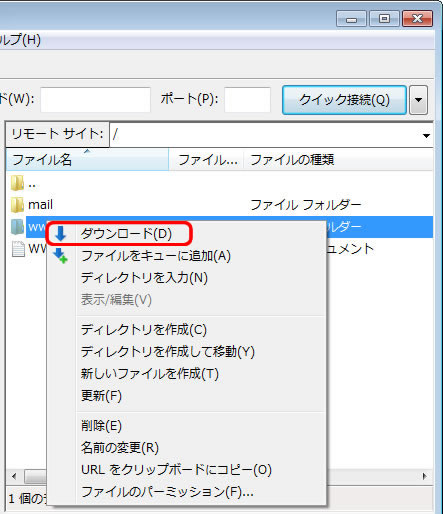Expand the quick connect history dropdown arrow
Screen dimensions: 443x514
click(419, 100)
